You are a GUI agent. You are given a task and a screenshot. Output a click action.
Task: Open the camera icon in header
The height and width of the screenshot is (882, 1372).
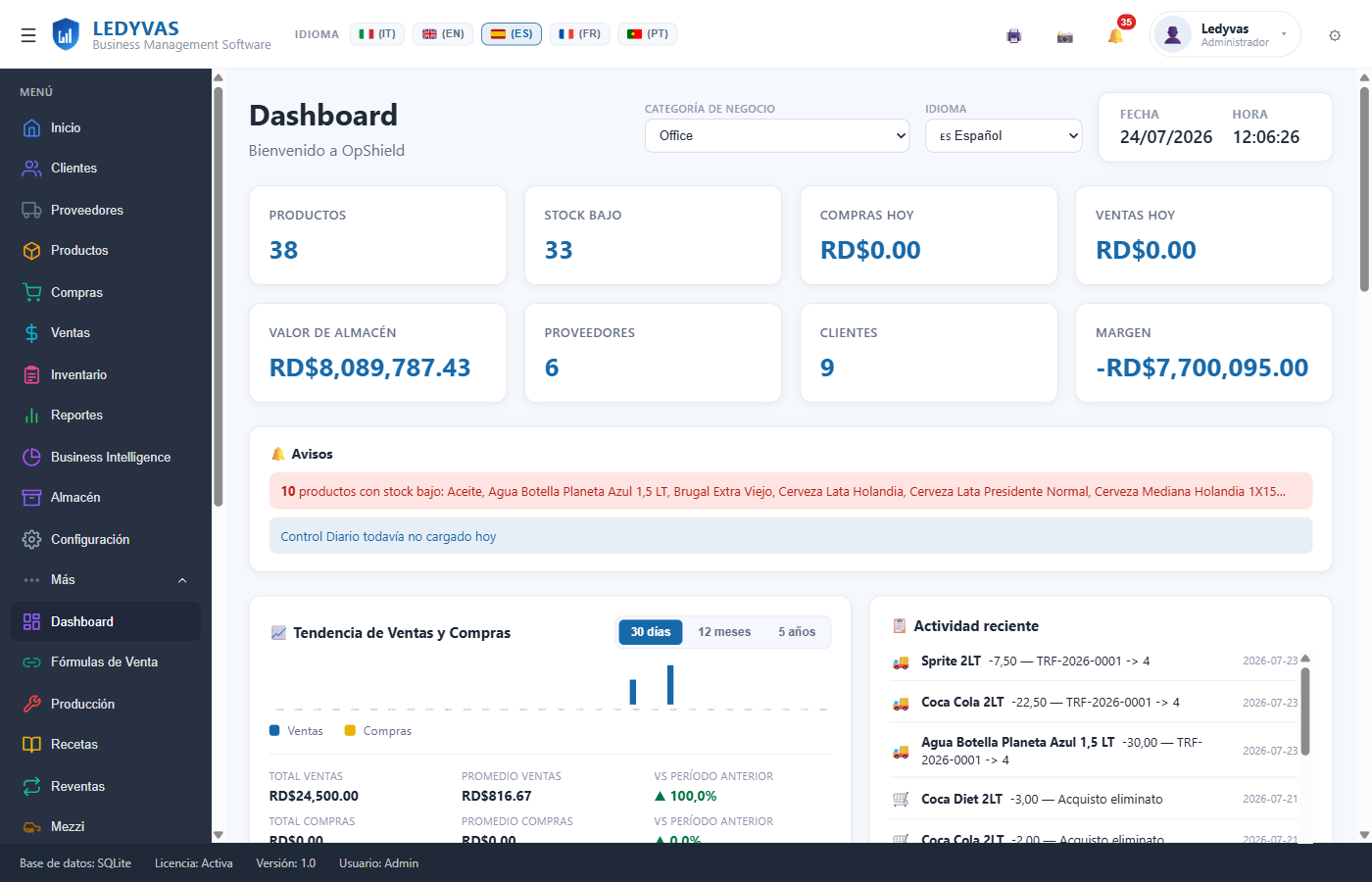[x=1065, y=36]
